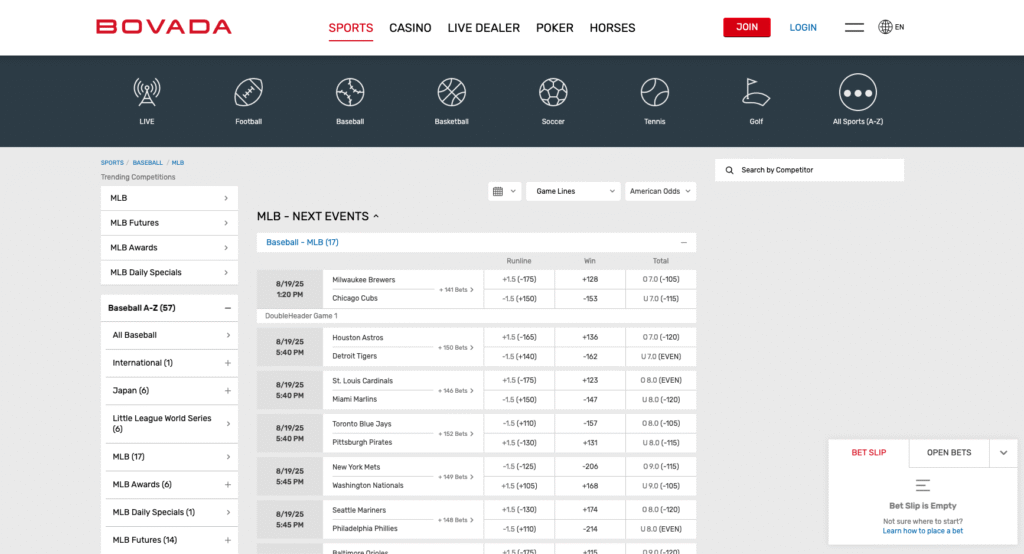Open All Sports (A-Z) icon
This screenshot has height=554, width=1024.
pos(857,93)
